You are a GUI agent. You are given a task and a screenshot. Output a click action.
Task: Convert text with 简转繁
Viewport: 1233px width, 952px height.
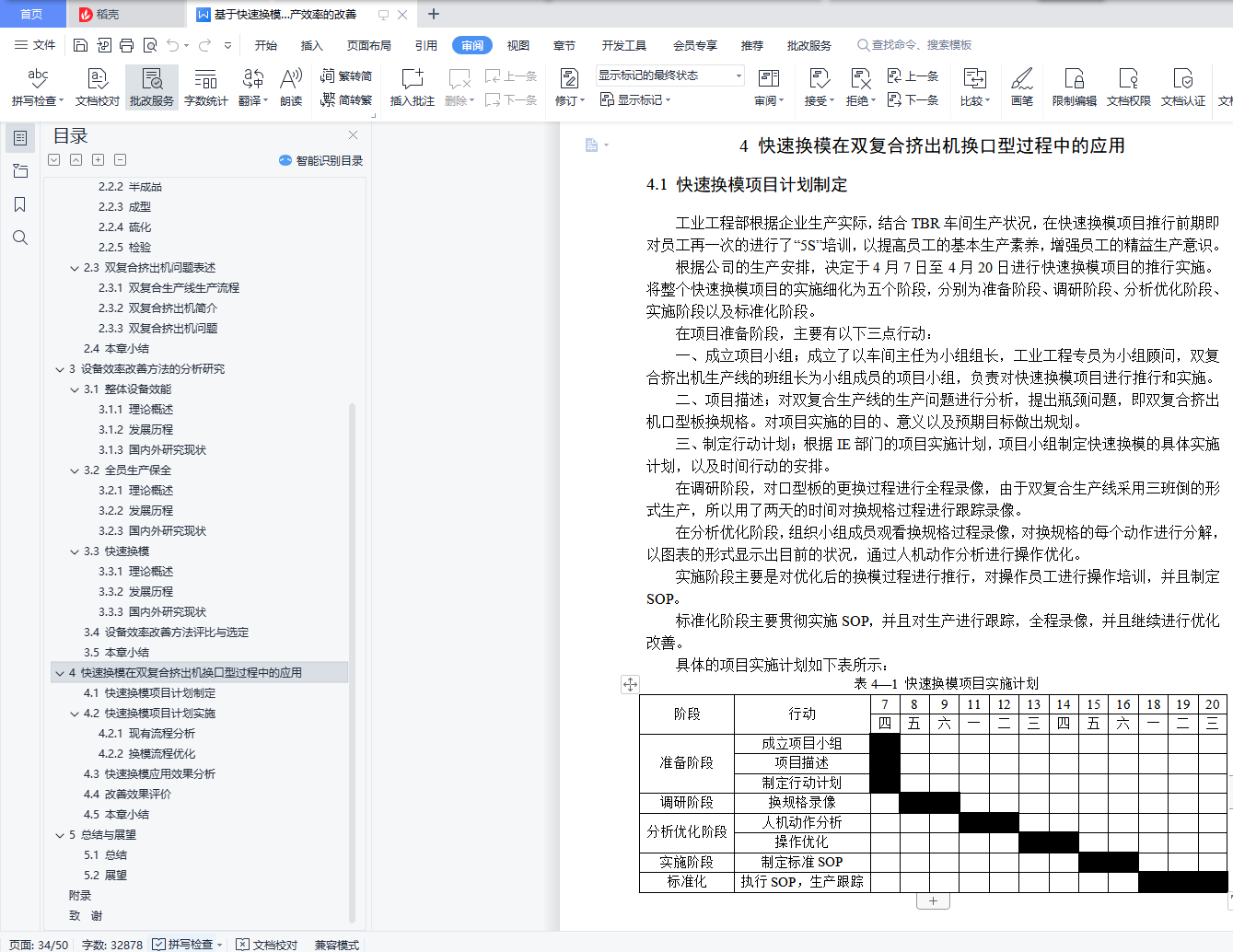point(346,99)
